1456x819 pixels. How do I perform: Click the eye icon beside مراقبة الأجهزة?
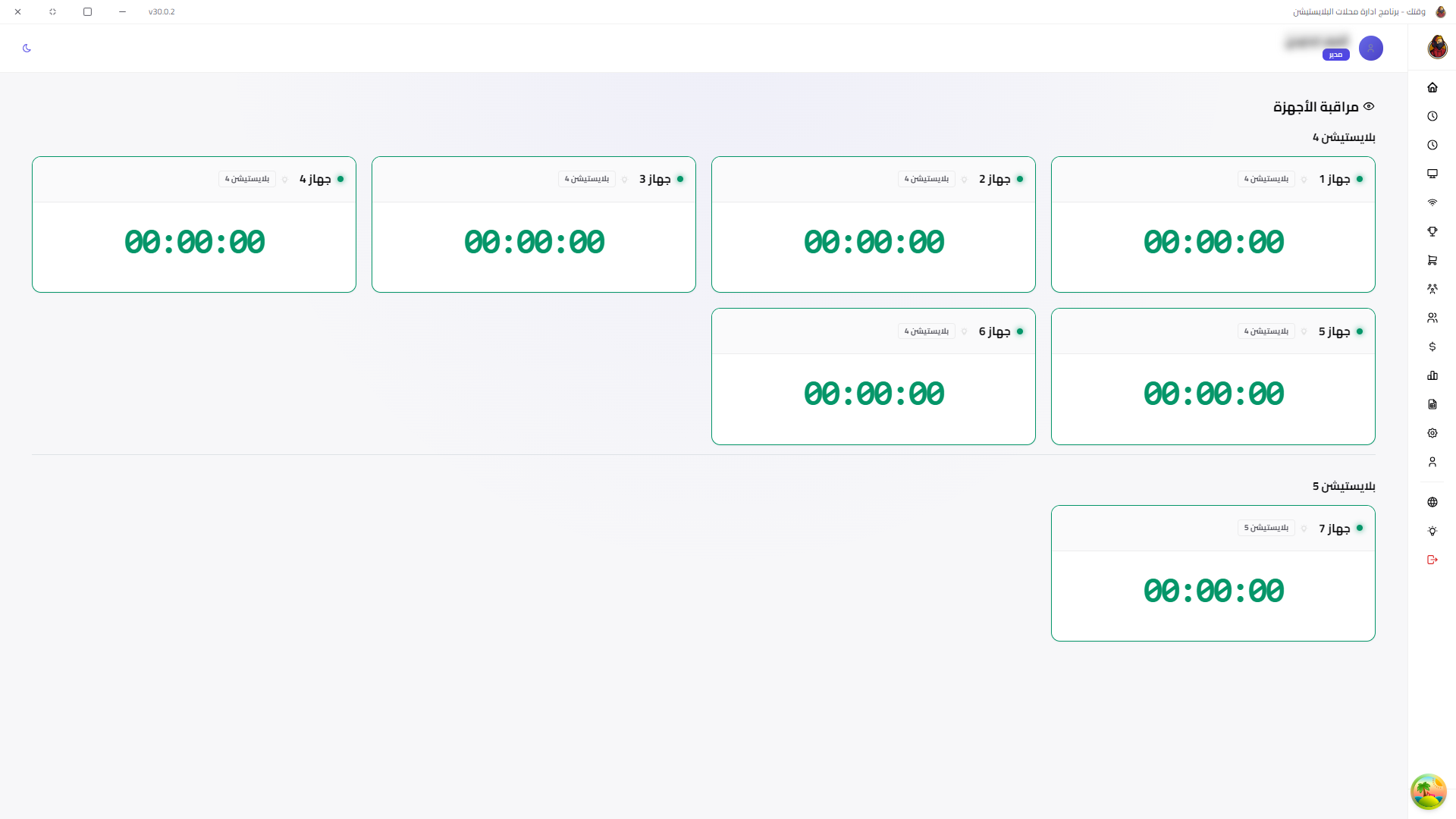pos(1369,107)
